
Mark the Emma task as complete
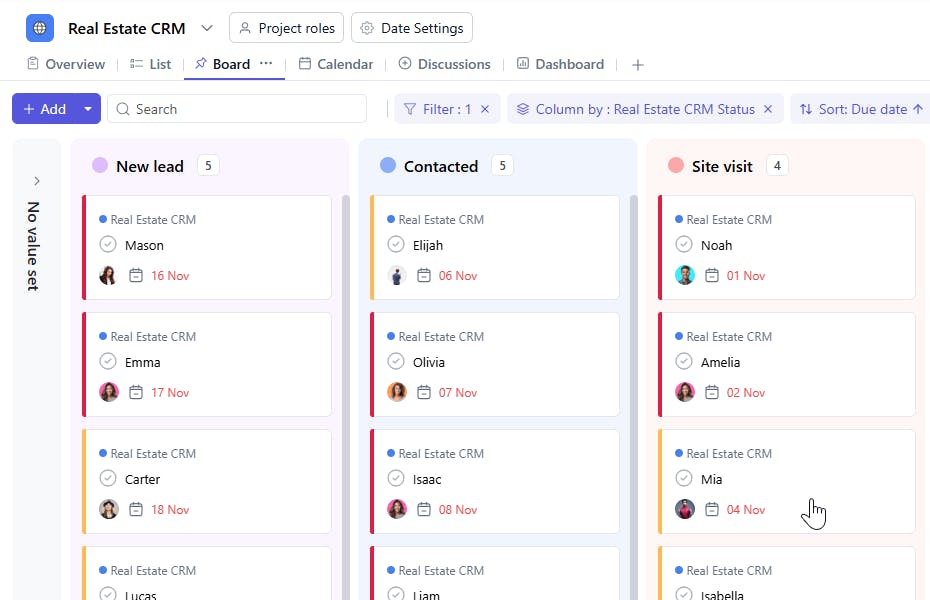[108, 361]
